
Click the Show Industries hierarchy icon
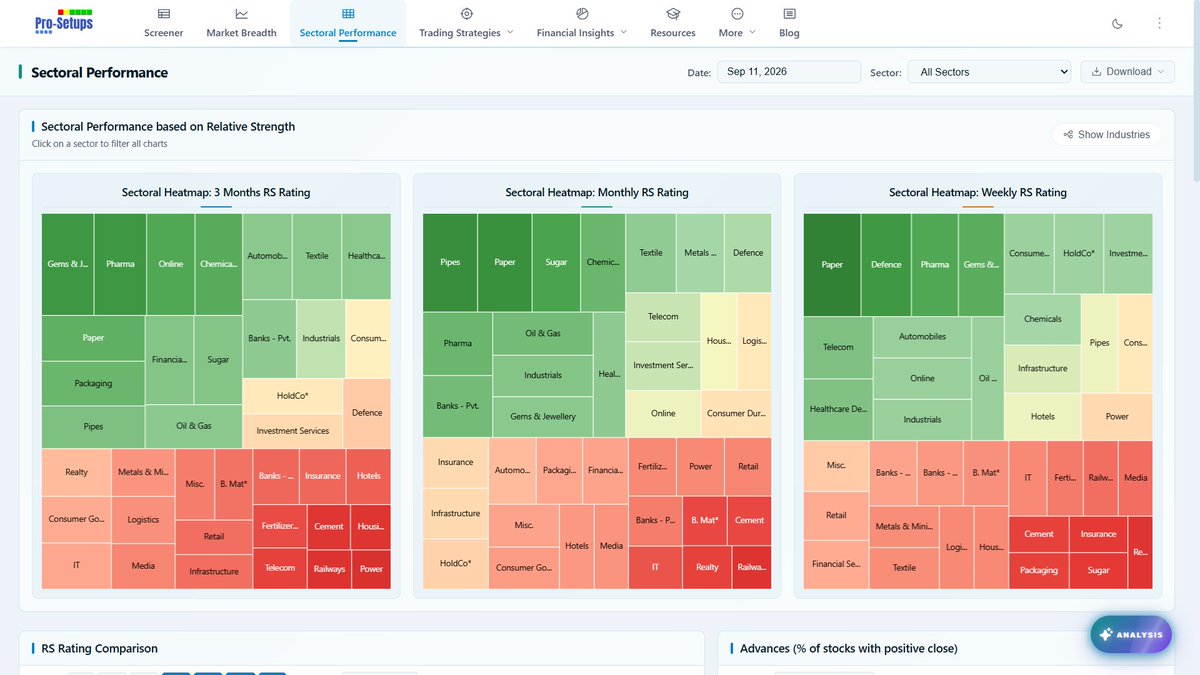click(x=1068, y=135)
